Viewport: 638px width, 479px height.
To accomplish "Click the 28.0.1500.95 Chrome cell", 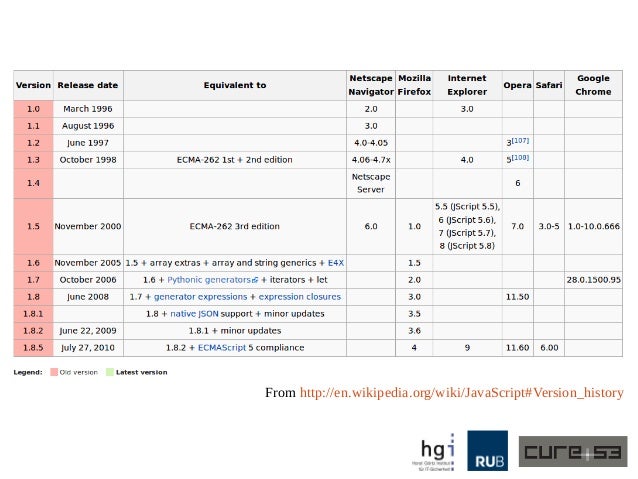I will click(593, 280).
